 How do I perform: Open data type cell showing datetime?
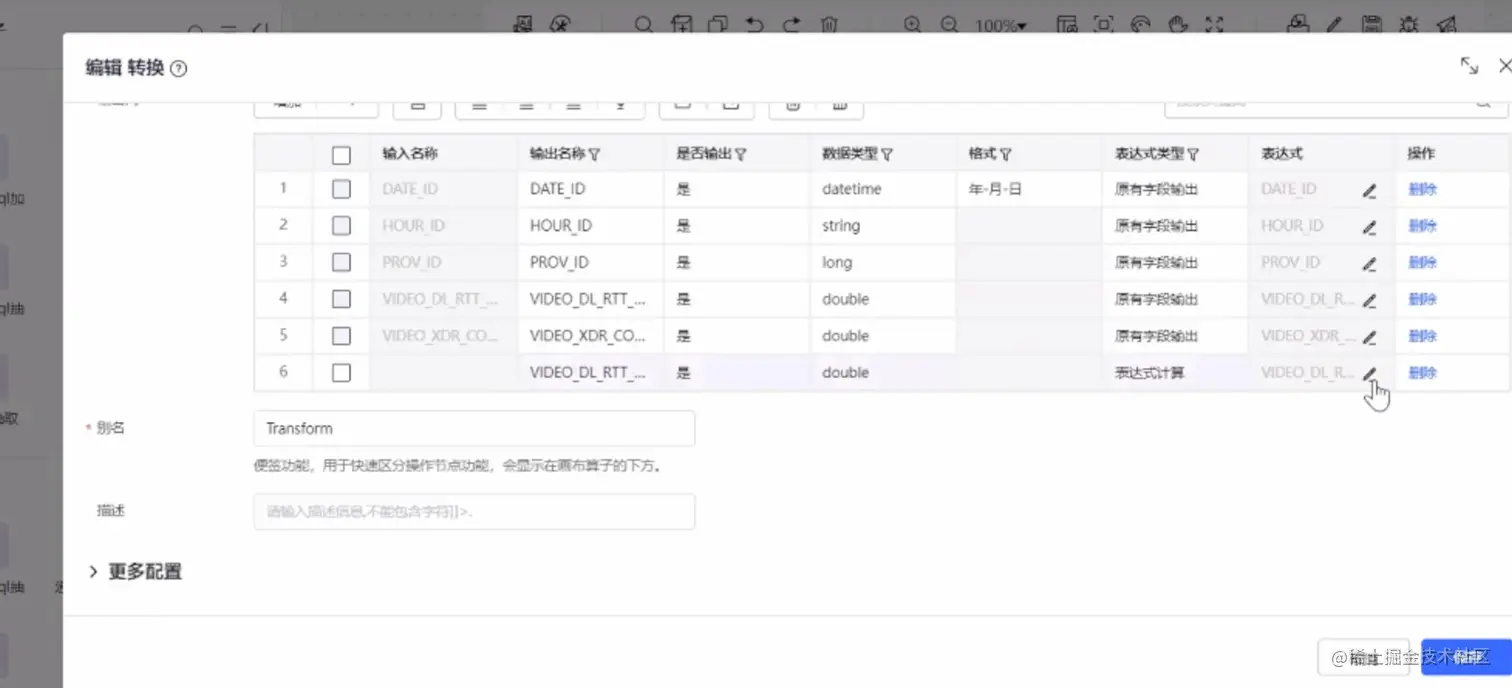pos(883,189)
